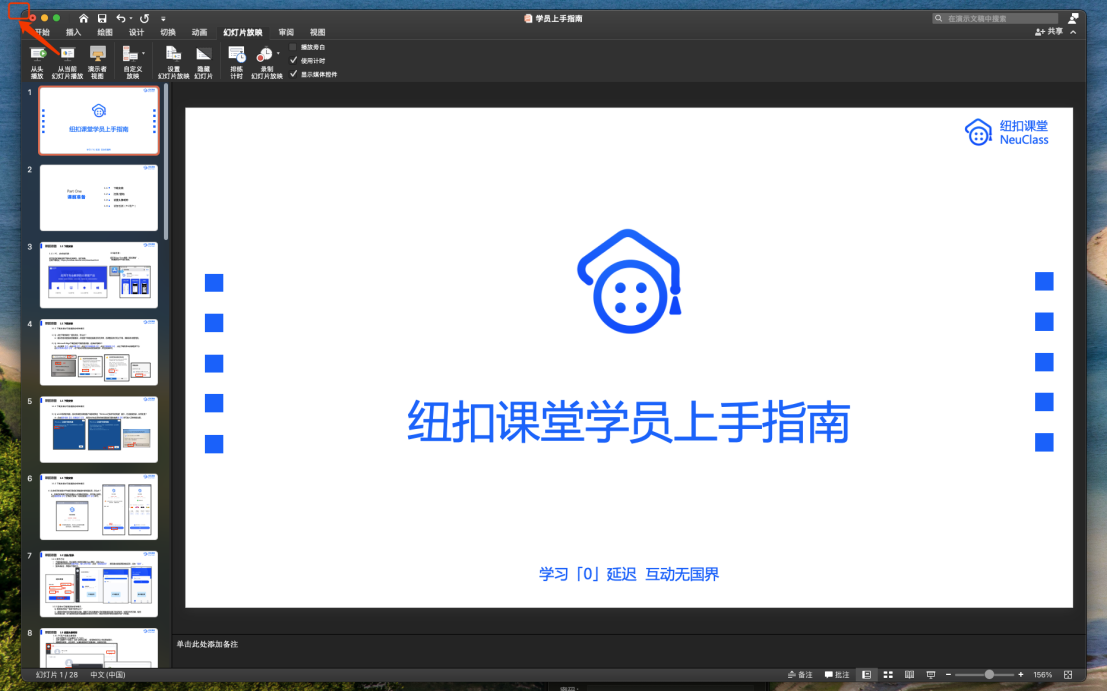Expand the 自定义放映 dropdown arrow
The height and width of the screenshot is (691, 1108).
pos(143,54)
